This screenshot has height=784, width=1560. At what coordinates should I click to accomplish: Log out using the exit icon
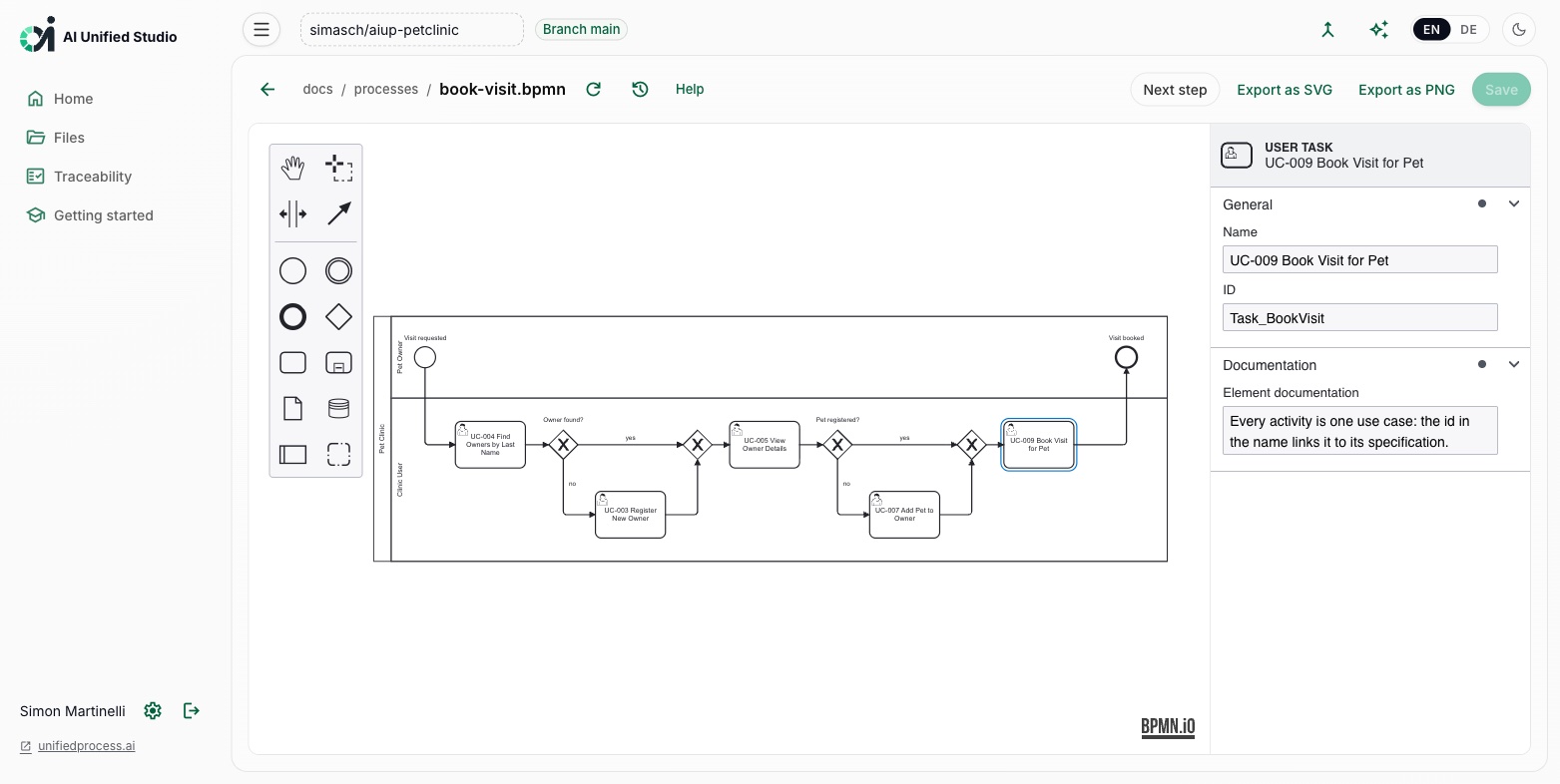[x=192, y=710]
